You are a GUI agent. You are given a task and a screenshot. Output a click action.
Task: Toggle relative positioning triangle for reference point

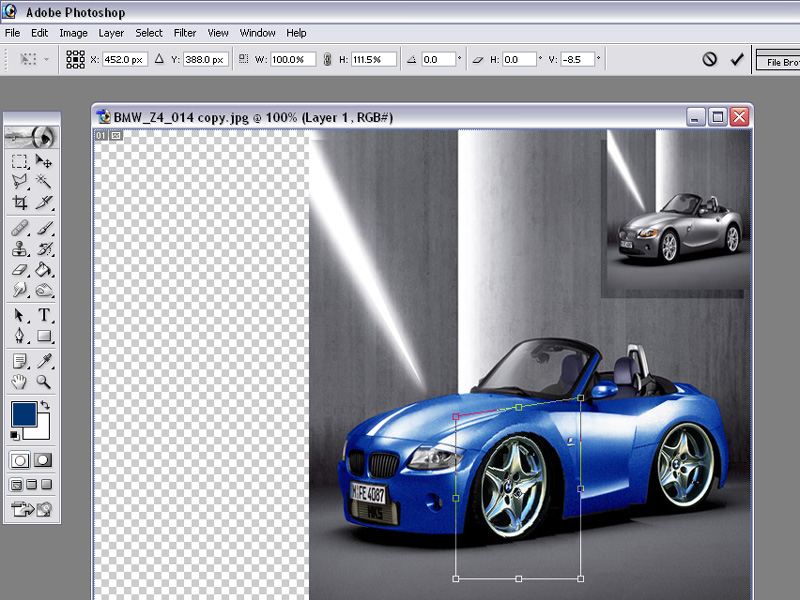159,59
